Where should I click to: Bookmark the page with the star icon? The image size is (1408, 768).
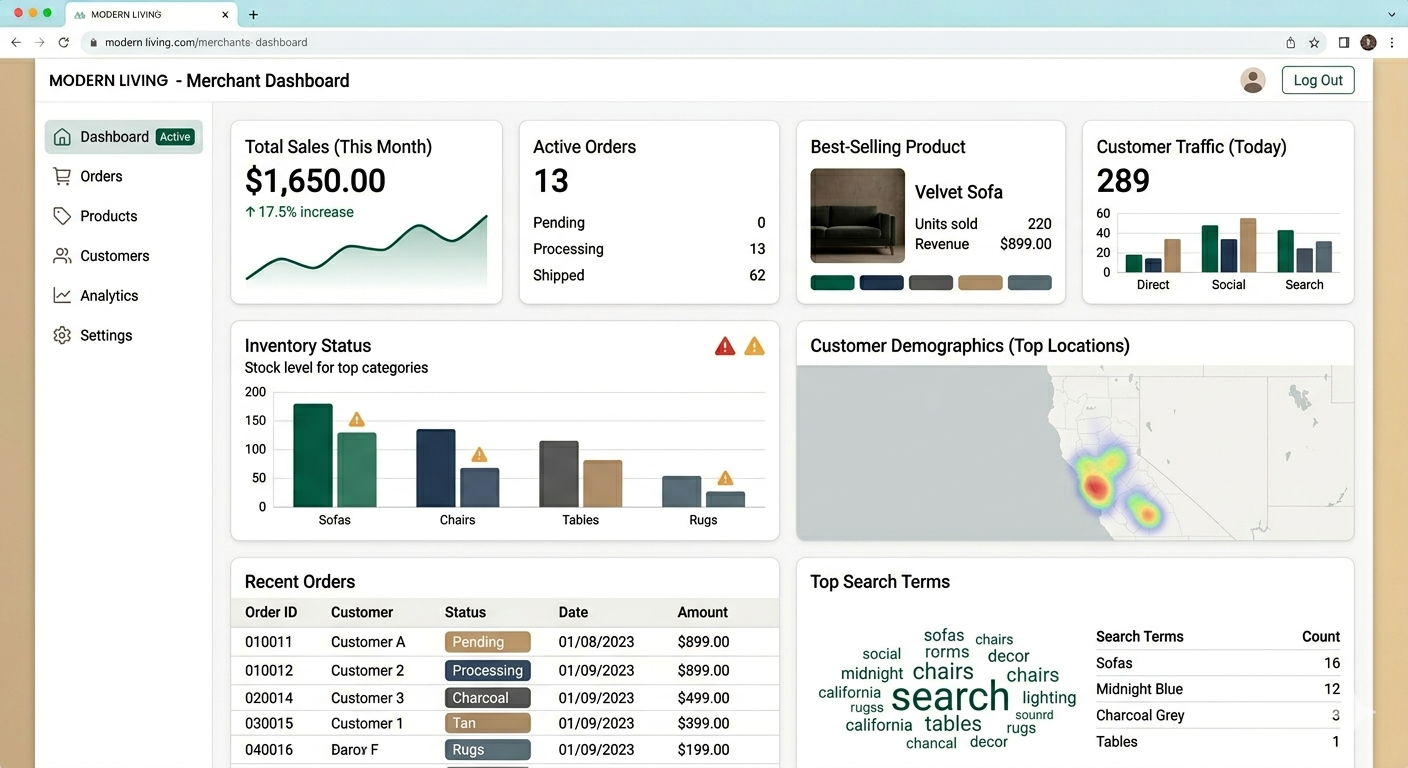click(x=1314, y=42)
